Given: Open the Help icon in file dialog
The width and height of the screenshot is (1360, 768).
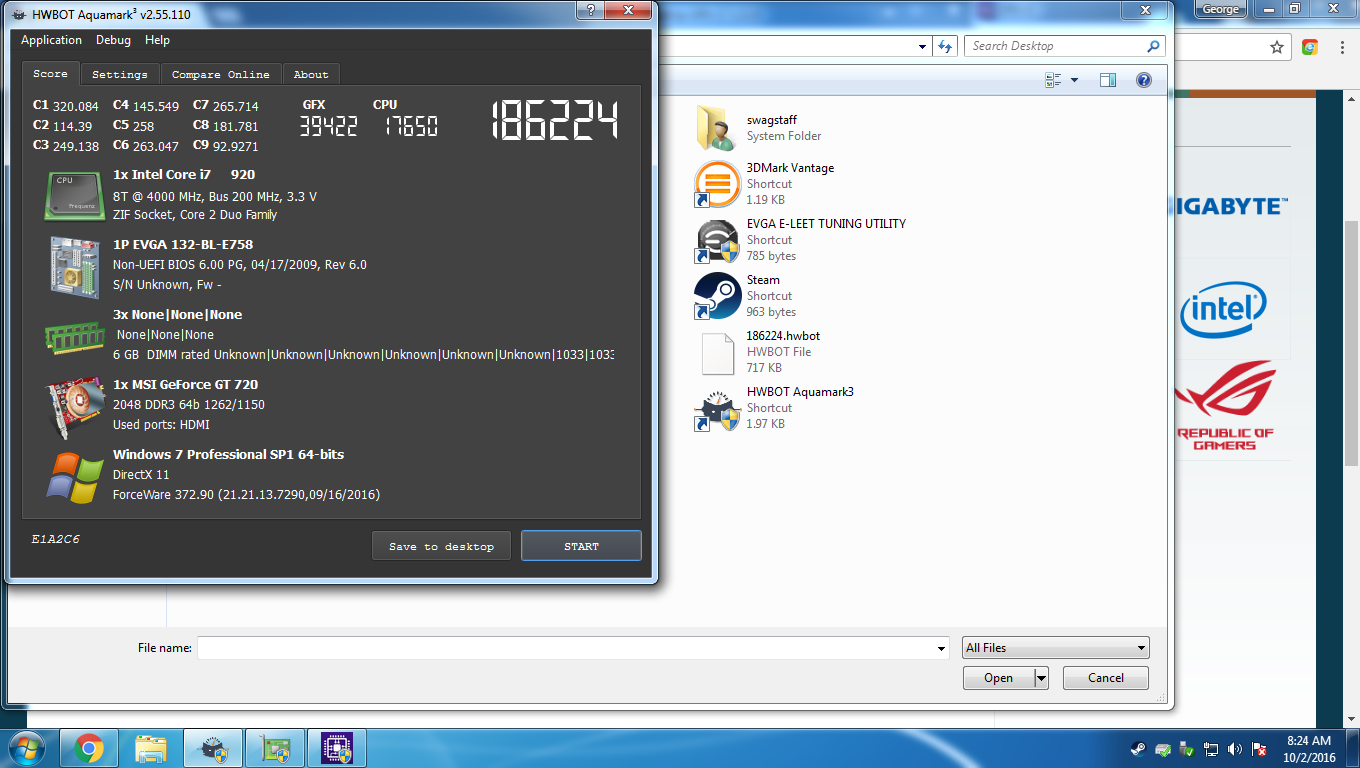Looking at the screenshot, I should (1144, 80).
